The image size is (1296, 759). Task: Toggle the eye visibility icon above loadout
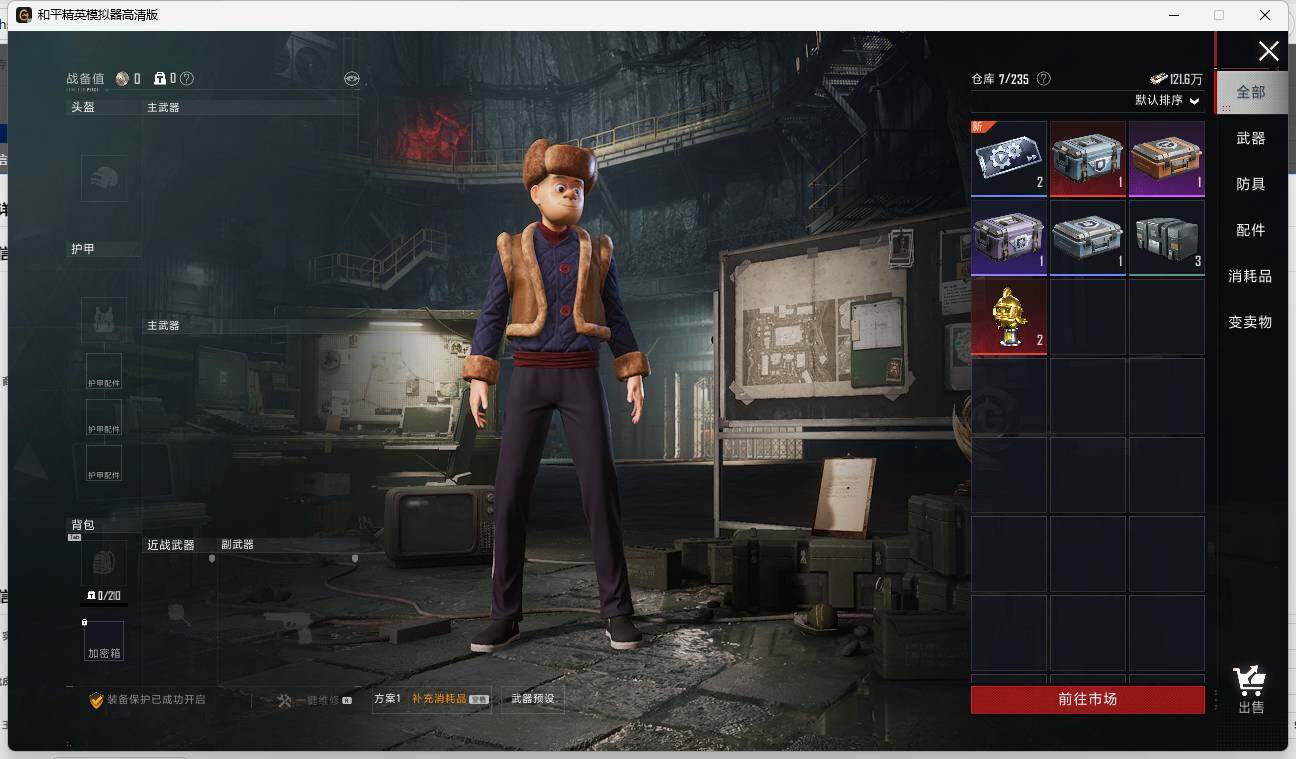[351, 78]
